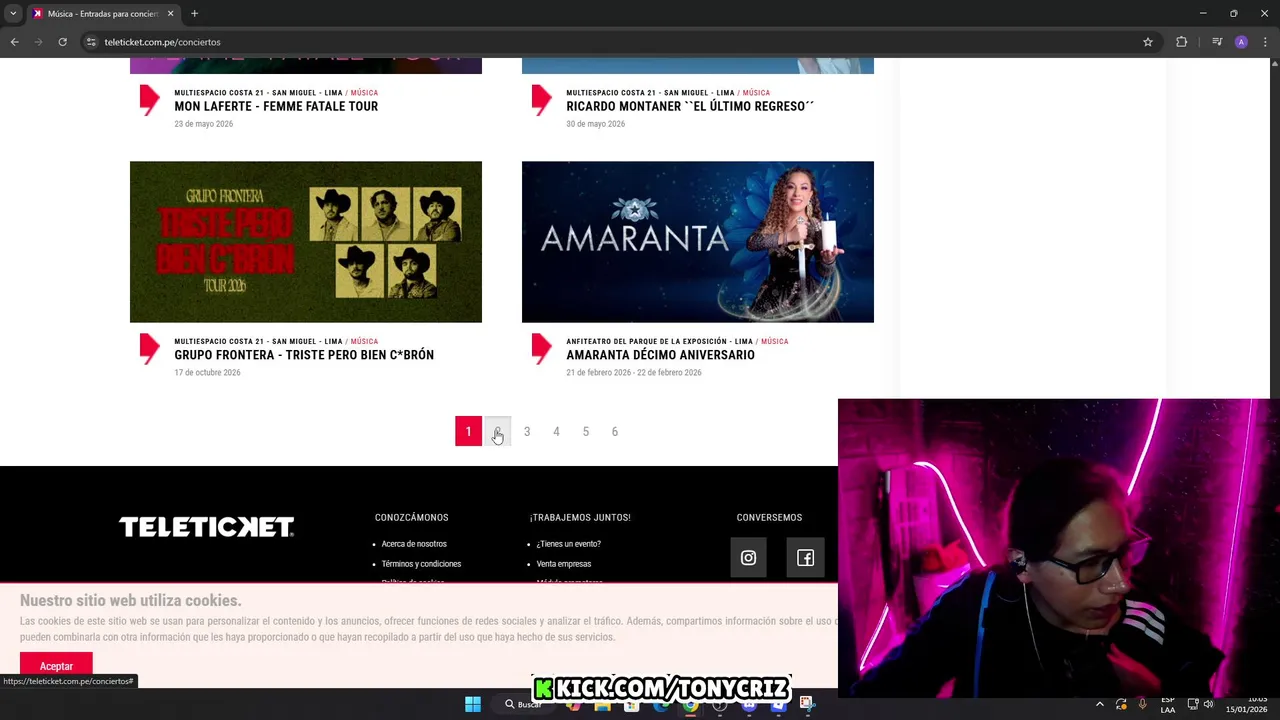
Task: Open Términos y condiciones footer link
Action: (421, 564)
